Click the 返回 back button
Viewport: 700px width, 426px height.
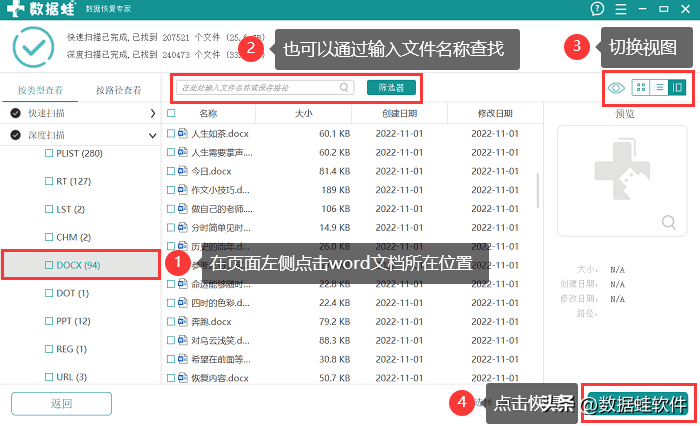(61, 404)
